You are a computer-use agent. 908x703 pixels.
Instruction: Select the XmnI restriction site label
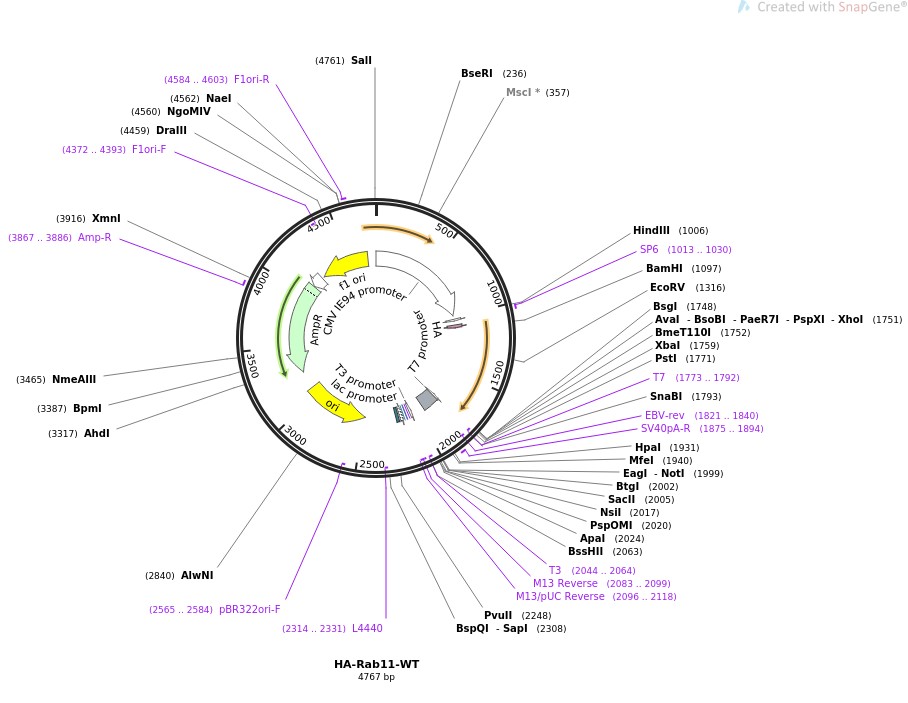(x=106, y=218)
